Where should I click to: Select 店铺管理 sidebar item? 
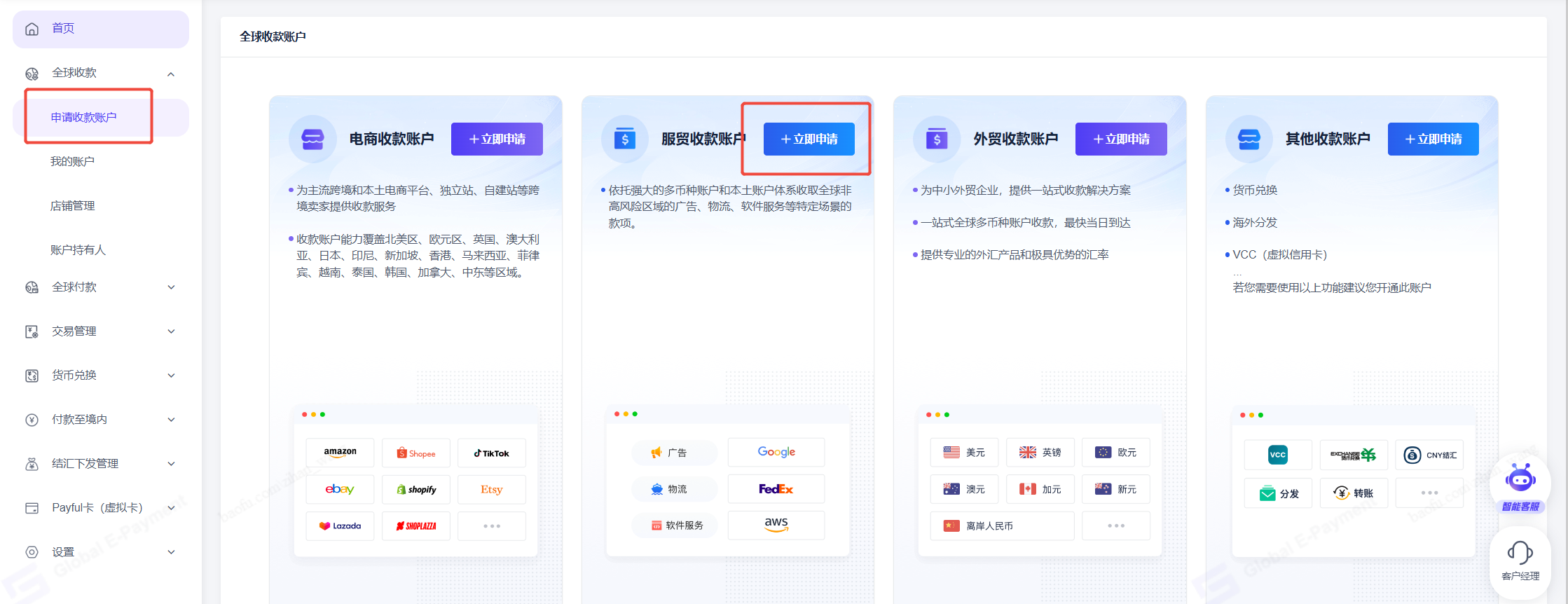(72, 206)
